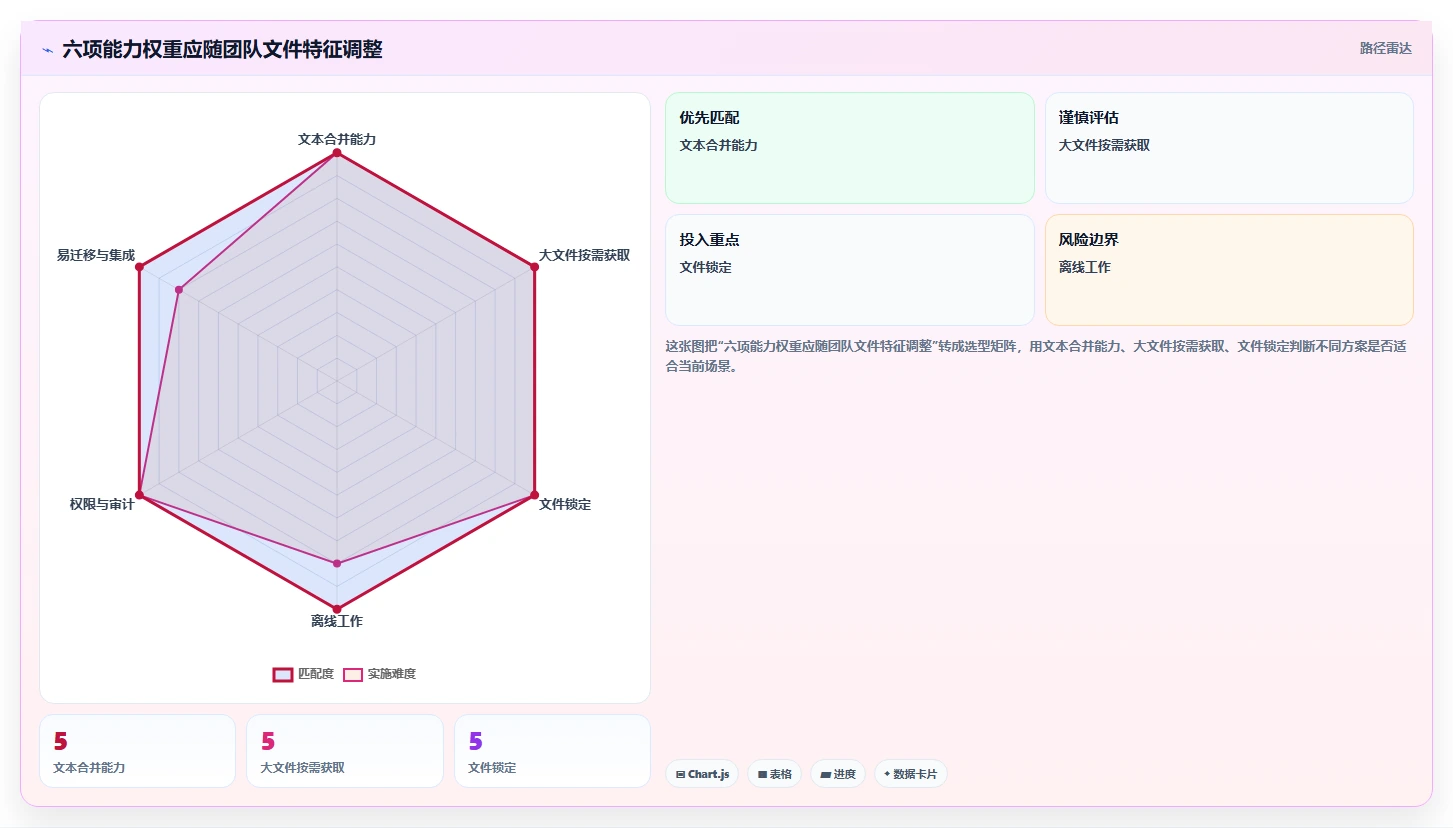Click the 大文件按需获取 radar axis label
1453x828 pixels.
point(584,255)
